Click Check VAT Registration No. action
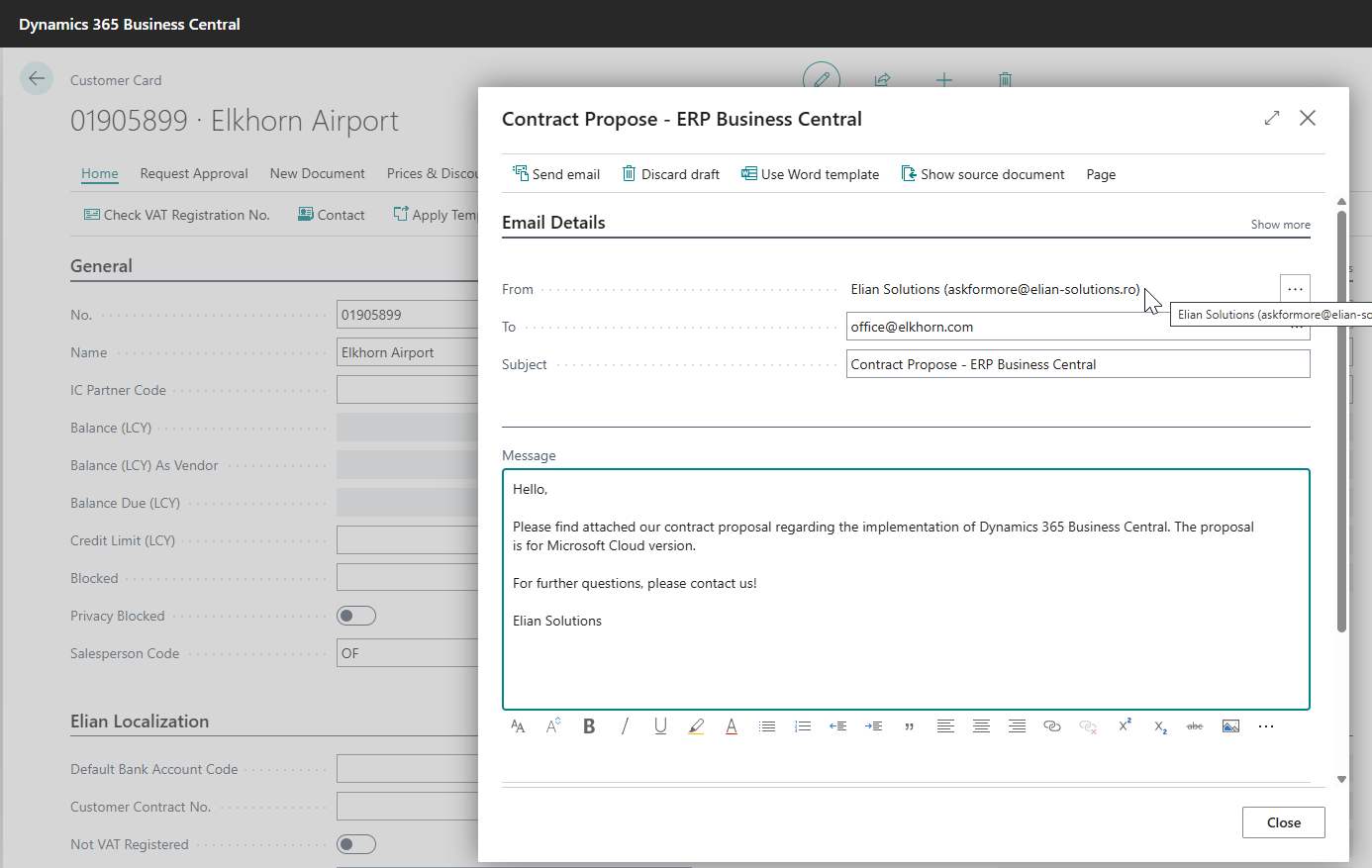Image resolution: width=1372 pixels, height=868 pixels. tap(176, 215)
